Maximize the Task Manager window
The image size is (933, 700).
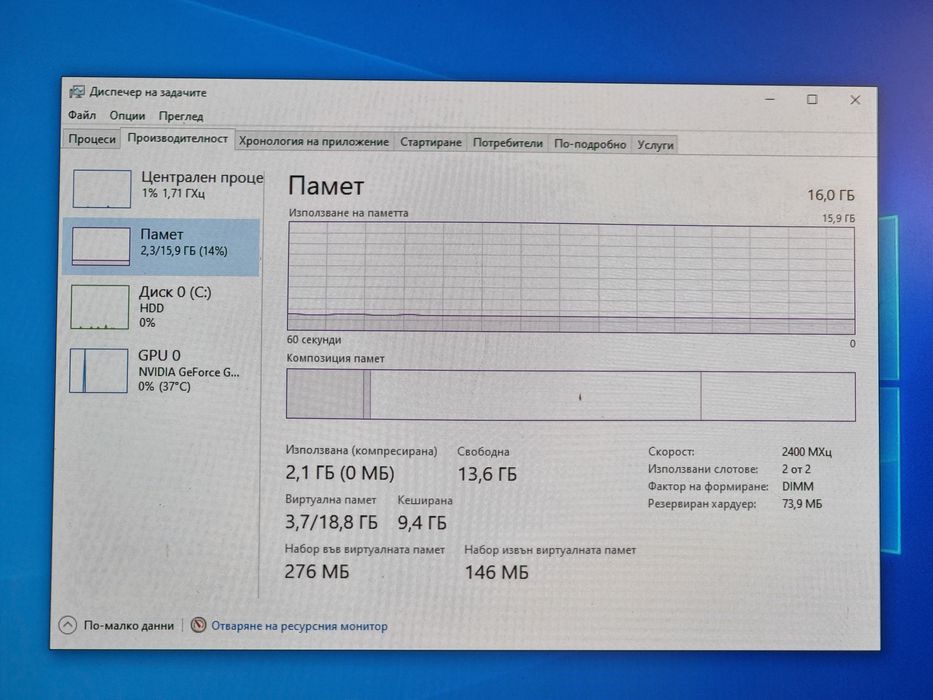click(812, 99)
